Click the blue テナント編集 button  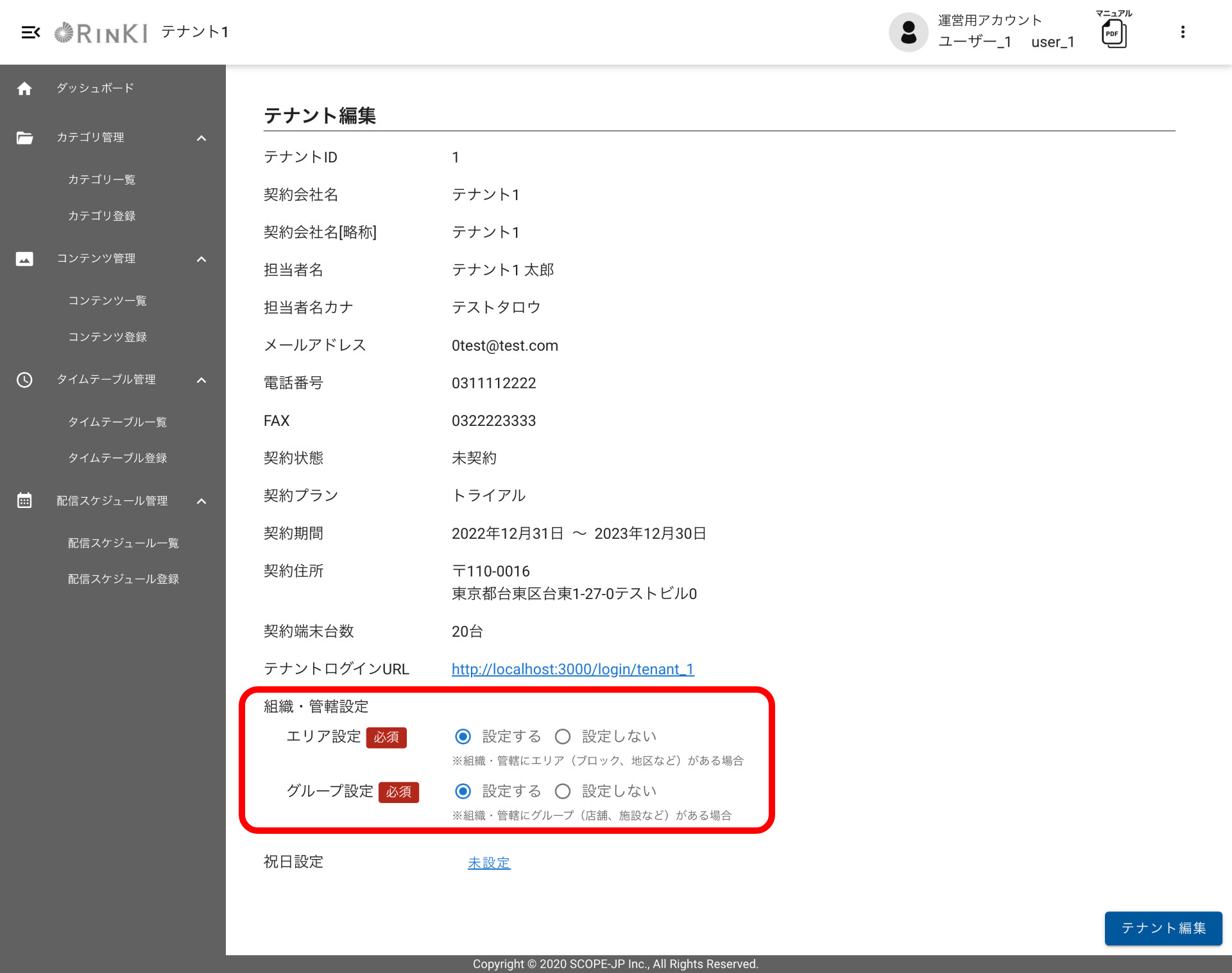tap(1163, 928)
